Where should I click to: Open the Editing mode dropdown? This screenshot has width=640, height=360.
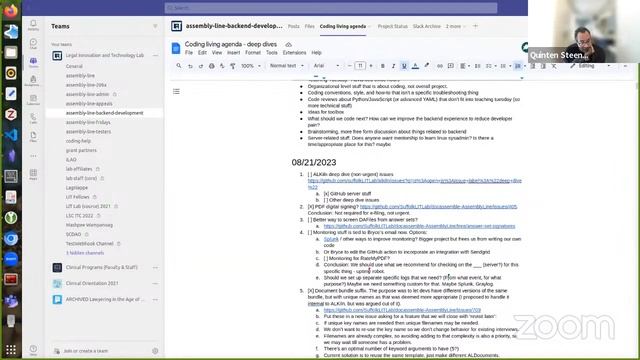[590, 66]
